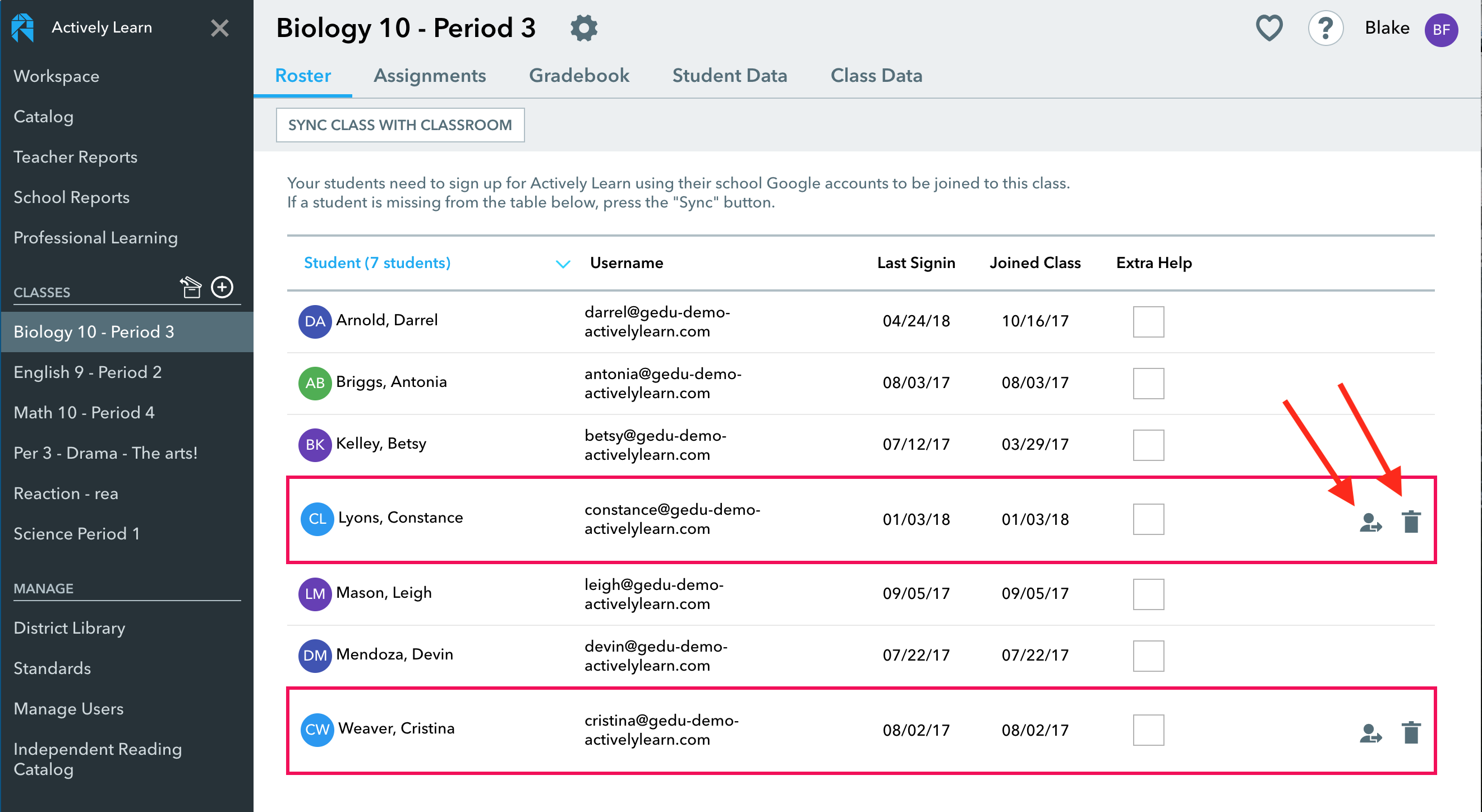Image resolution: width=1482 pixels, height=812 pixels.
Task: Check Extra Help for Arnold, Darrel
Action: [x=1148, y=321]
